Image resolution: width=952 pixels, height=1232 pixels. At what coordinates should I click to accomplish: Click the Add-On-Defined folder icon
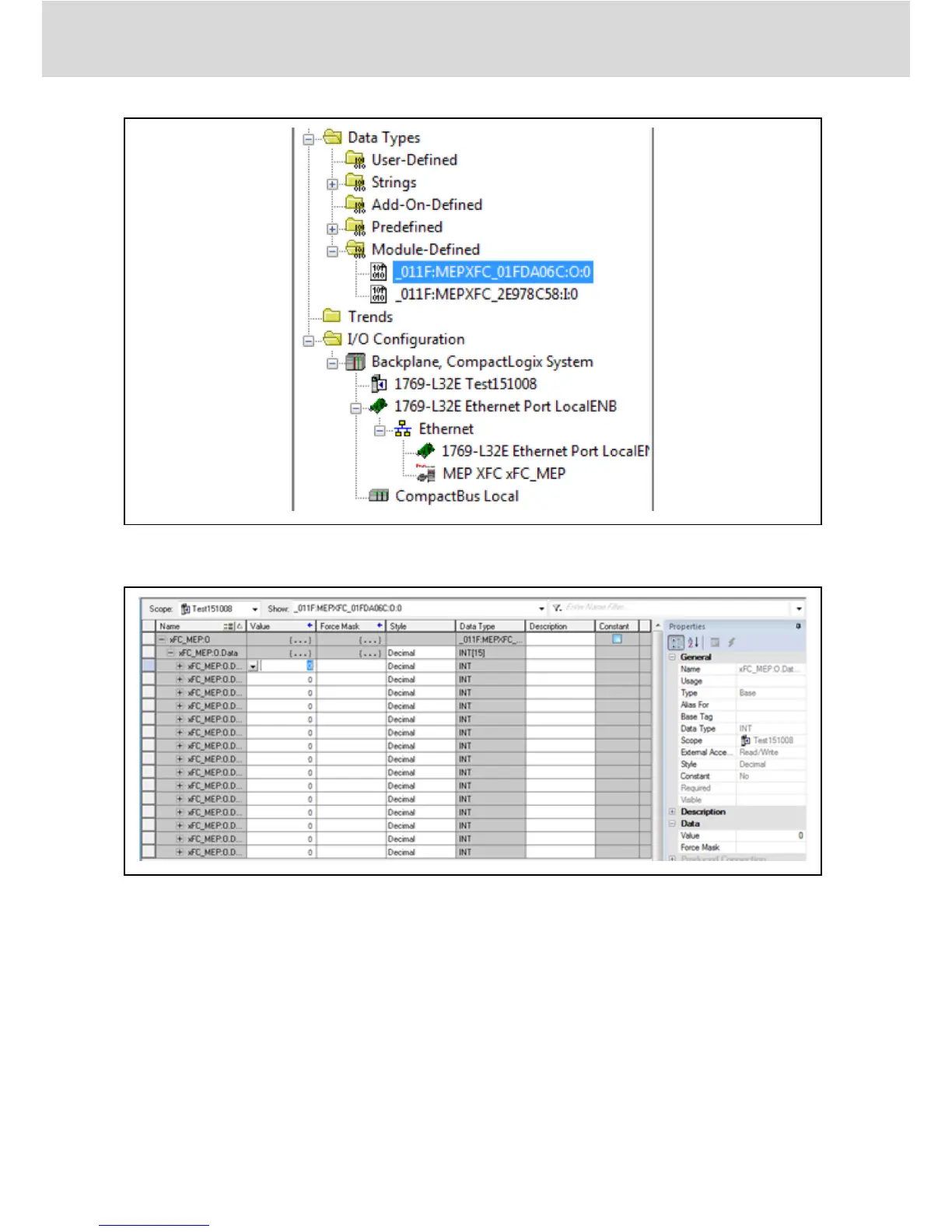(355, 205)
